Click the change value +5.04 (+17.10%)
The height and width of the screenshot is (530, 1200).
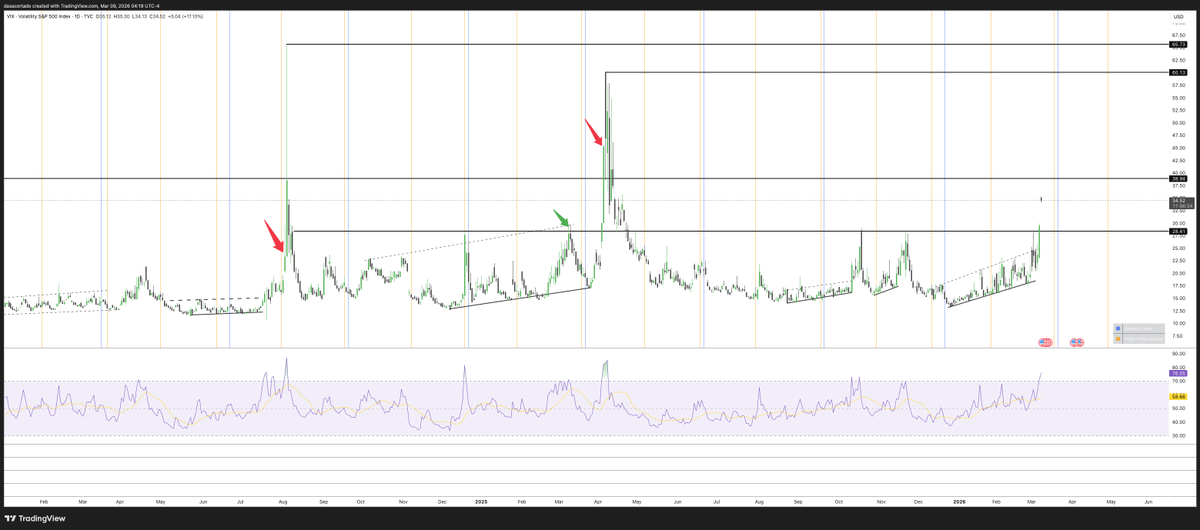(x=186, y=16)
